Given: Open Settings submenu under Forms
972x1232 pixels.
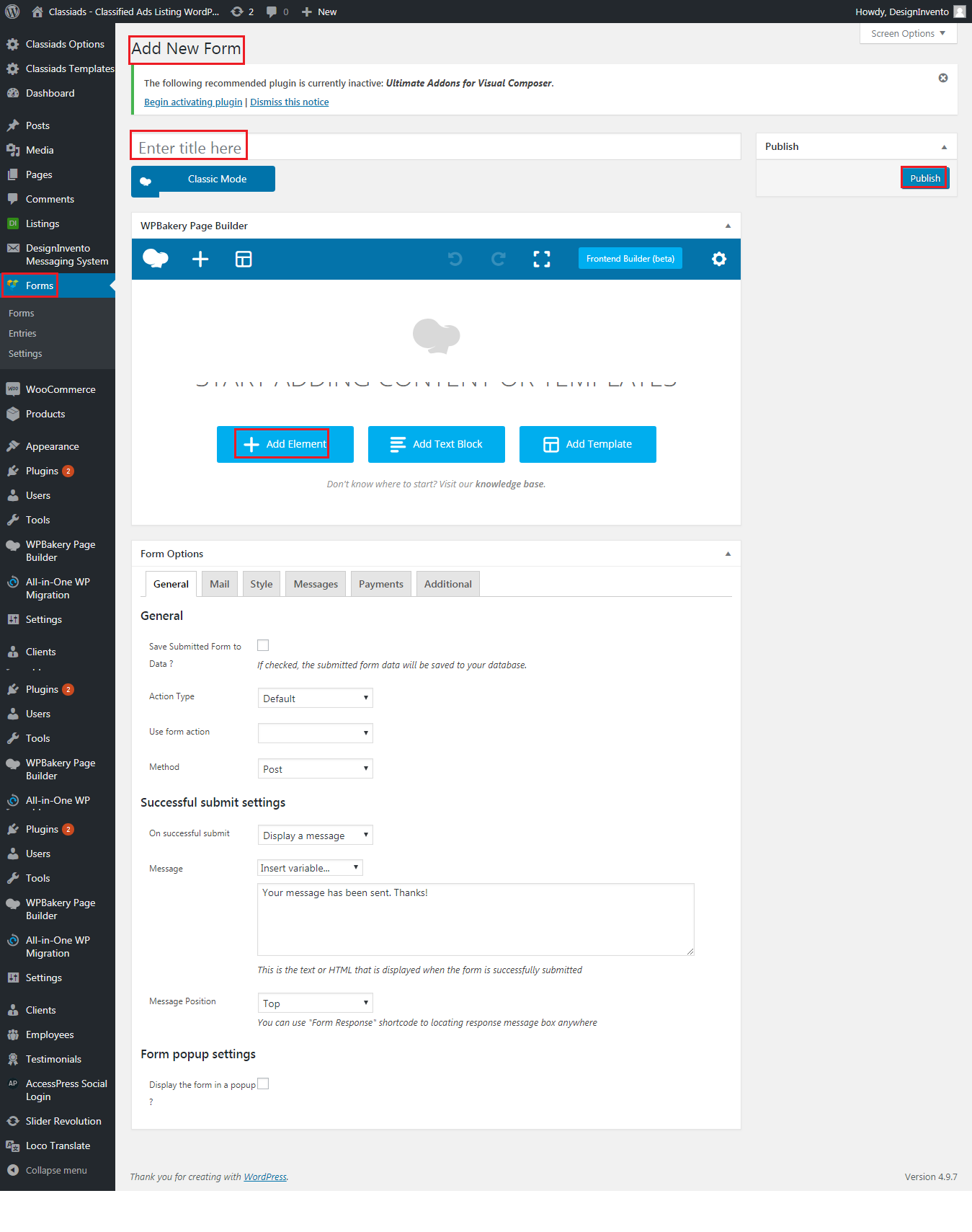Looking at the screenshot, I should coord(25,354).
